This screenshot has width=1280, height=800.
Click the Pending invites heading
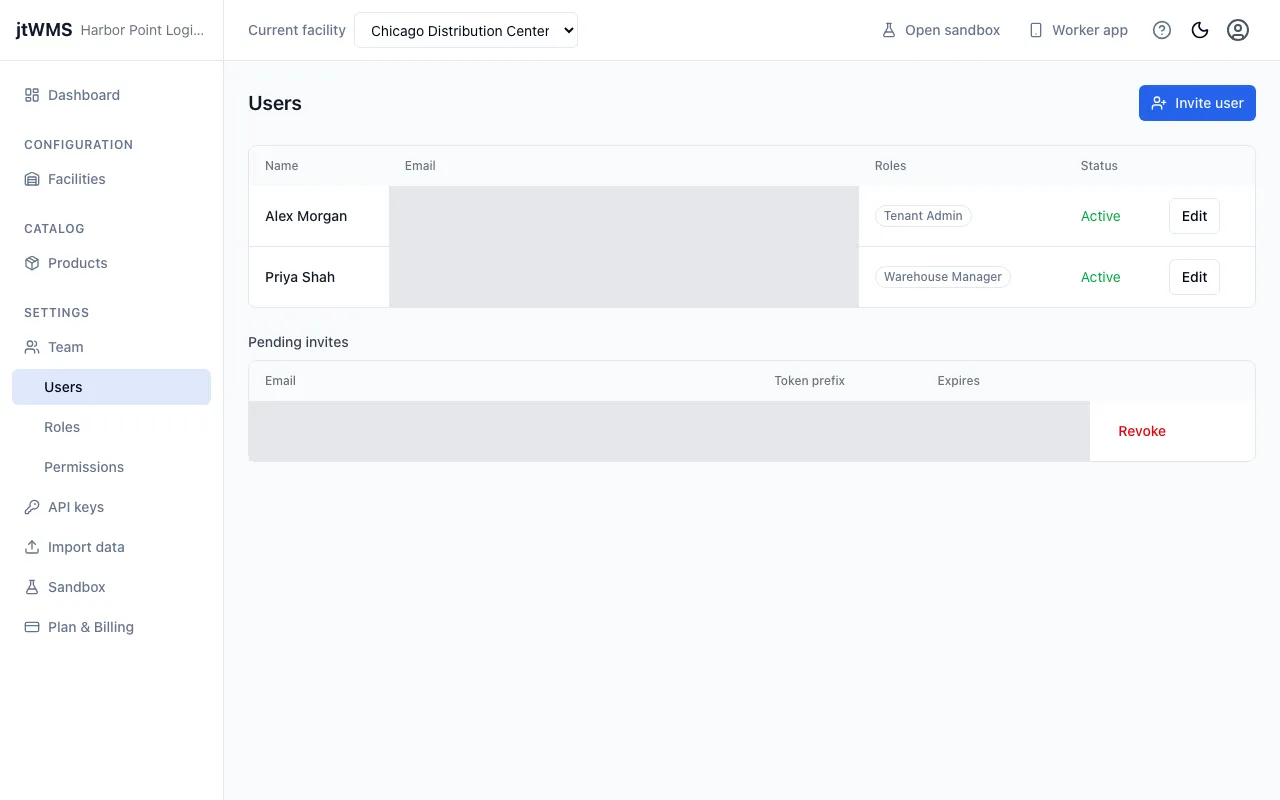(298, 342)
